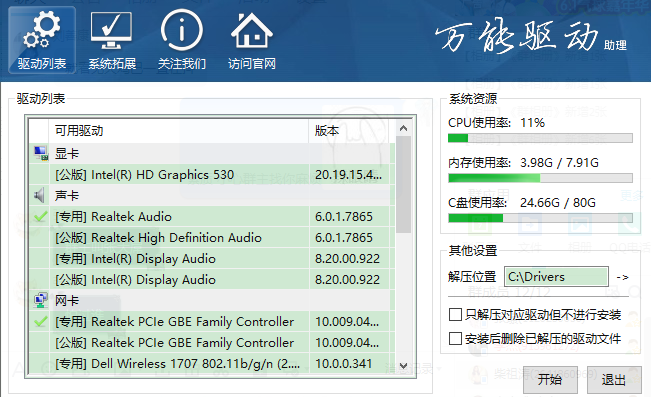Open 访问官网 house icon

(x=252, y=40)
